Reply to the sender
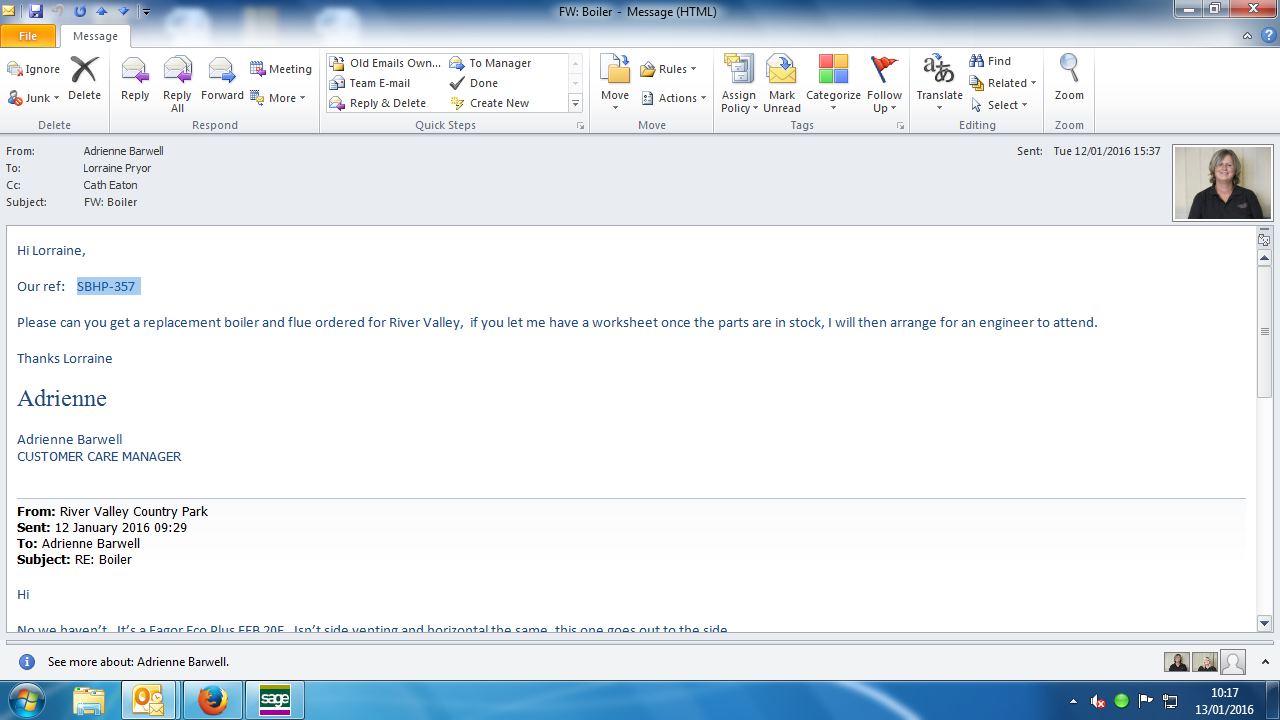This screenshot has width=1280, height=720. coord(135,80)
